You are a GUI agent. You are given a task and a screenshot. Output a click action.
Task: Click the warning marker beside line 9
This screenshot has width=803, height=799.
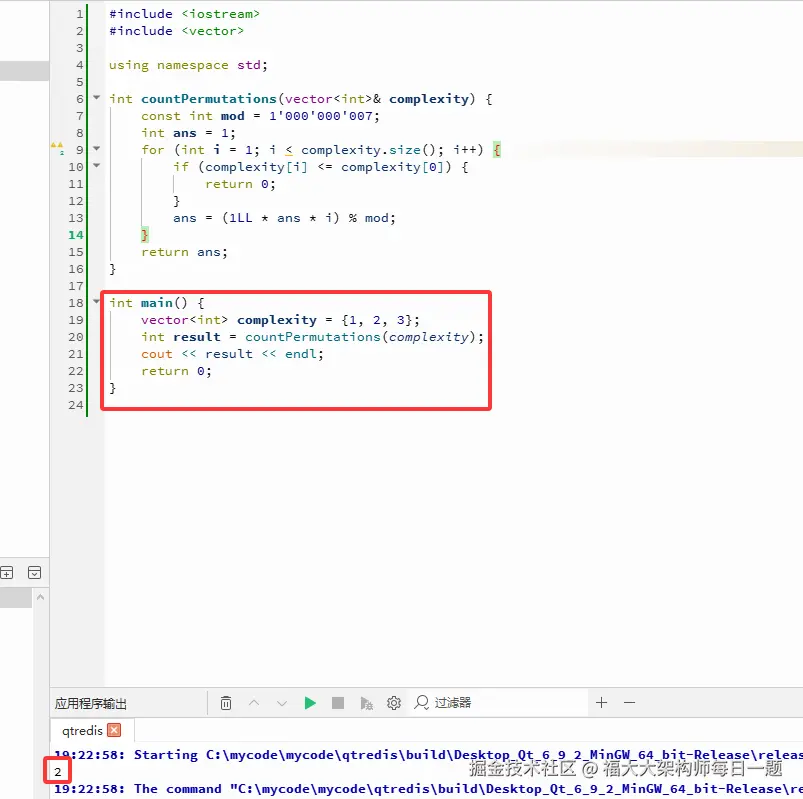pos(57,148)
